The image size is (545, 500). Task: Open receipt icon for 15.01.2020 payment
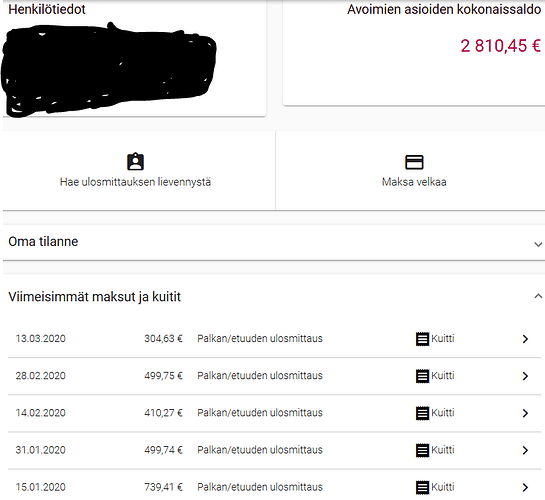tap(422, 487)
